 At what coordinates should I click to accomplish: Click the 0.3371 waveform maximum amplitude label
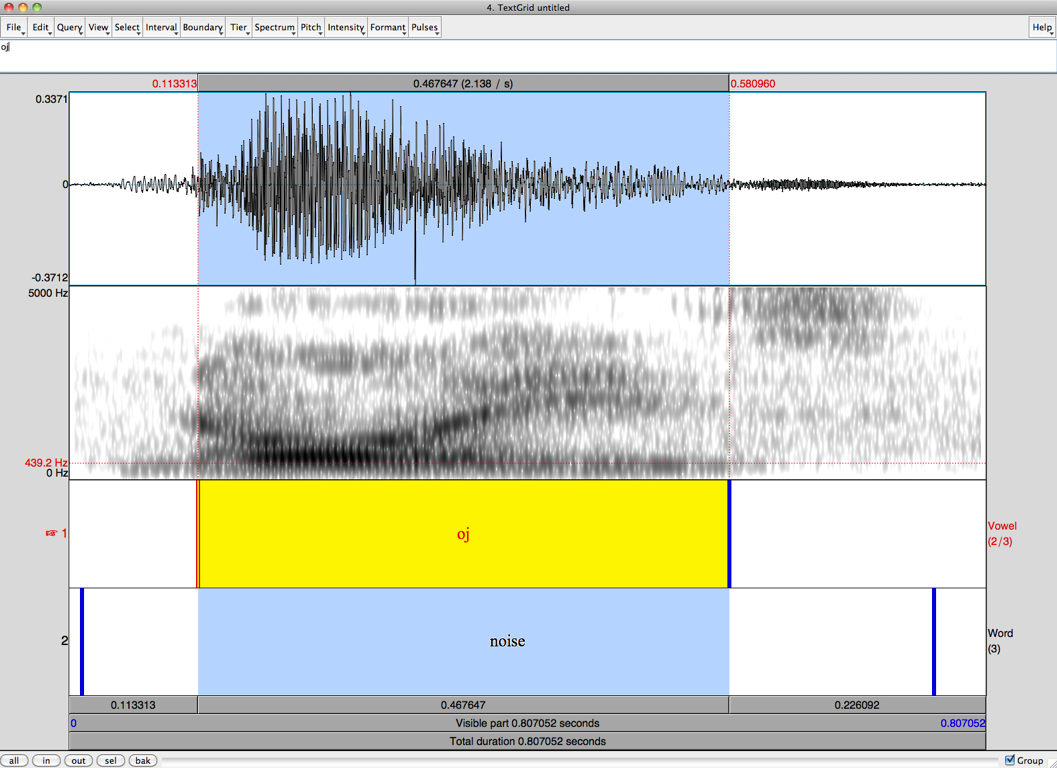52,99
